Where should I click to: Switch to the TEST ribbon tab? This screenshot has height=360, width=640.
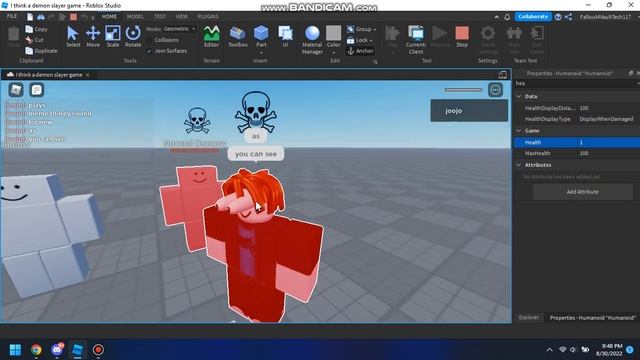[x=160, y=16]
